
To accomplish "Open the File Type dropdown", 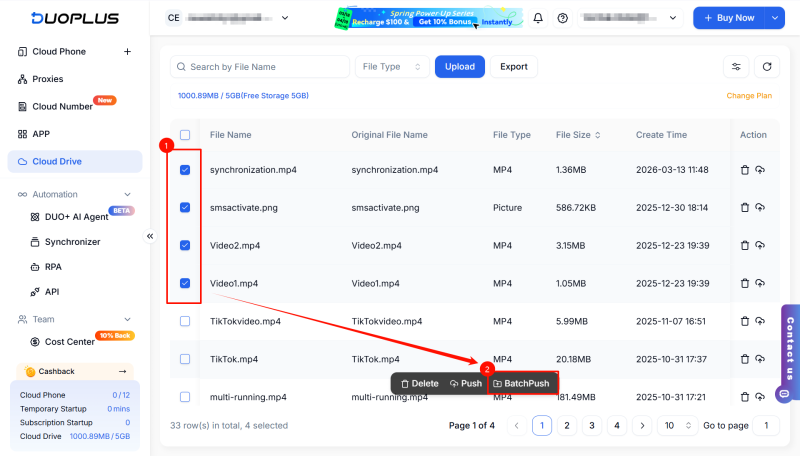I will pyautogui.click(x=390, y=67).
